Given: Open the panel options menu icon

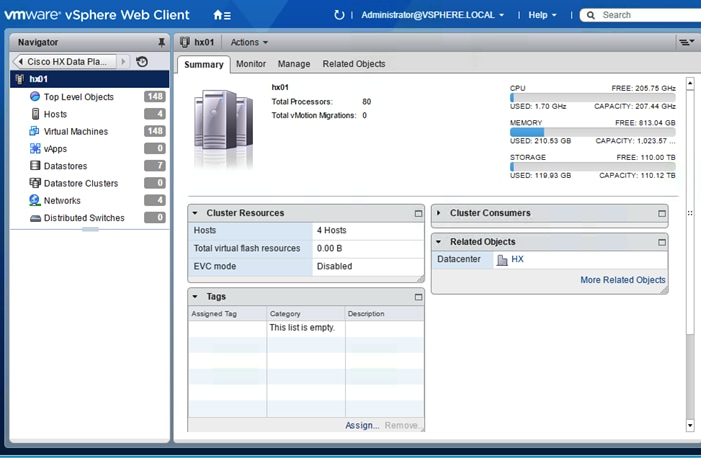Looking at the screenshot, I should (686, 42).
